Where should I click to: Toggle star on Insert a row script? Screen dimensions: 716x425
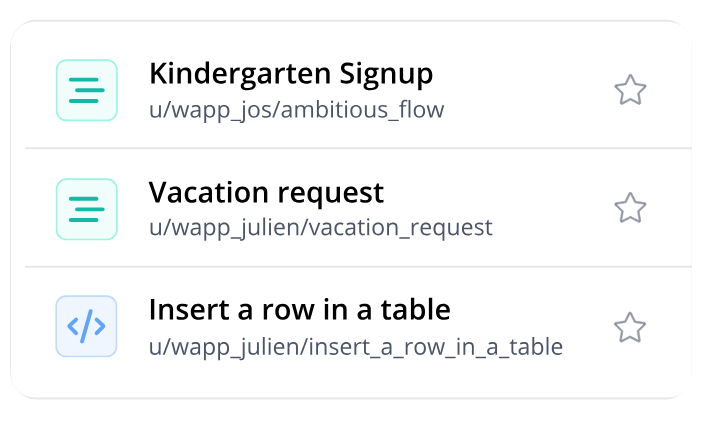click(x=630, y=327)
